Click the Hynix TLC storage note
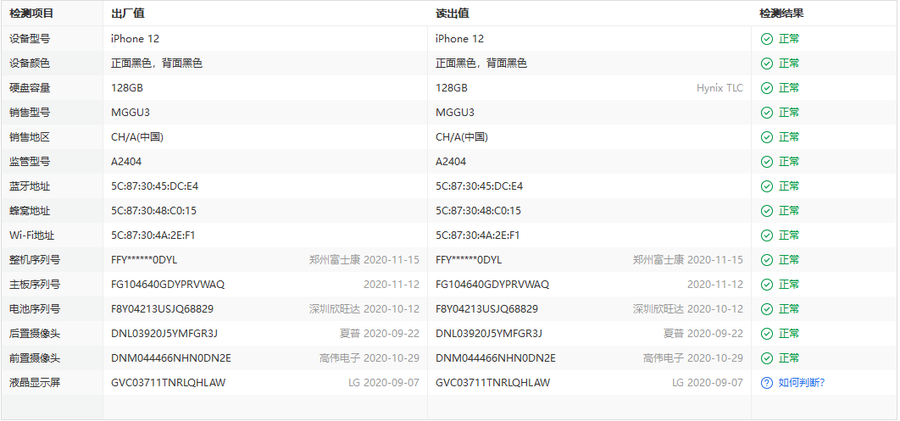This screenshot has height=421, width=900. pyautogui.click(x=720, y=88)
